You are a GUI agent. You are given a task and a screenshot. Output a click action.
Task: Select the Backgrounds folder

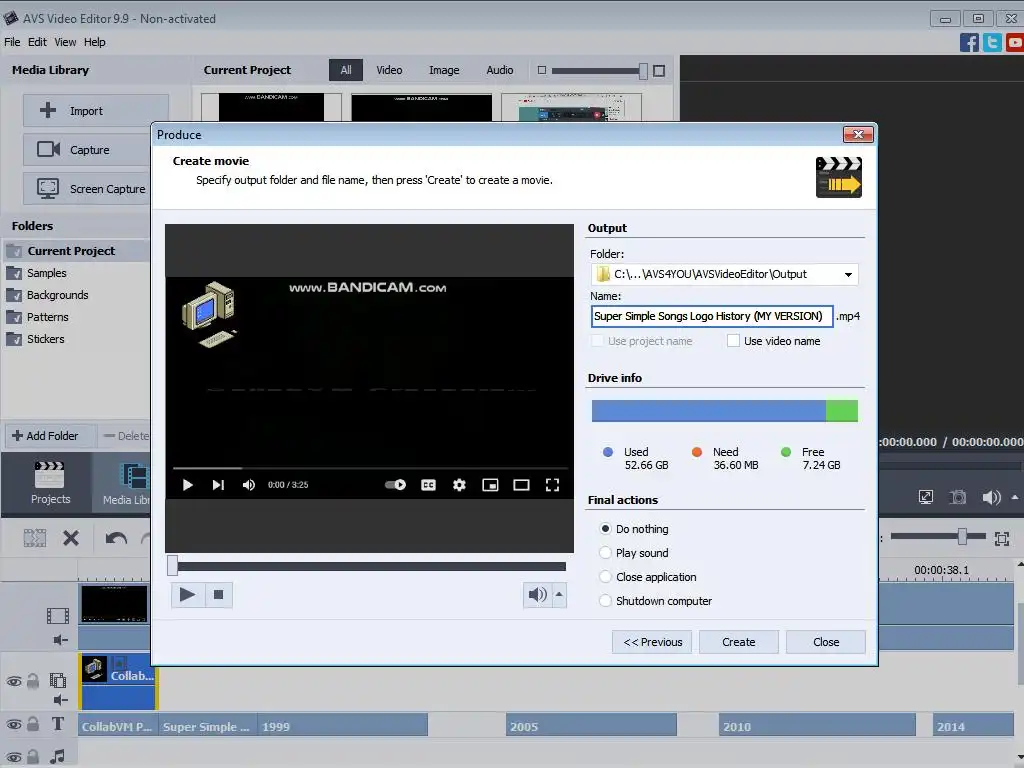pos(57,295)
